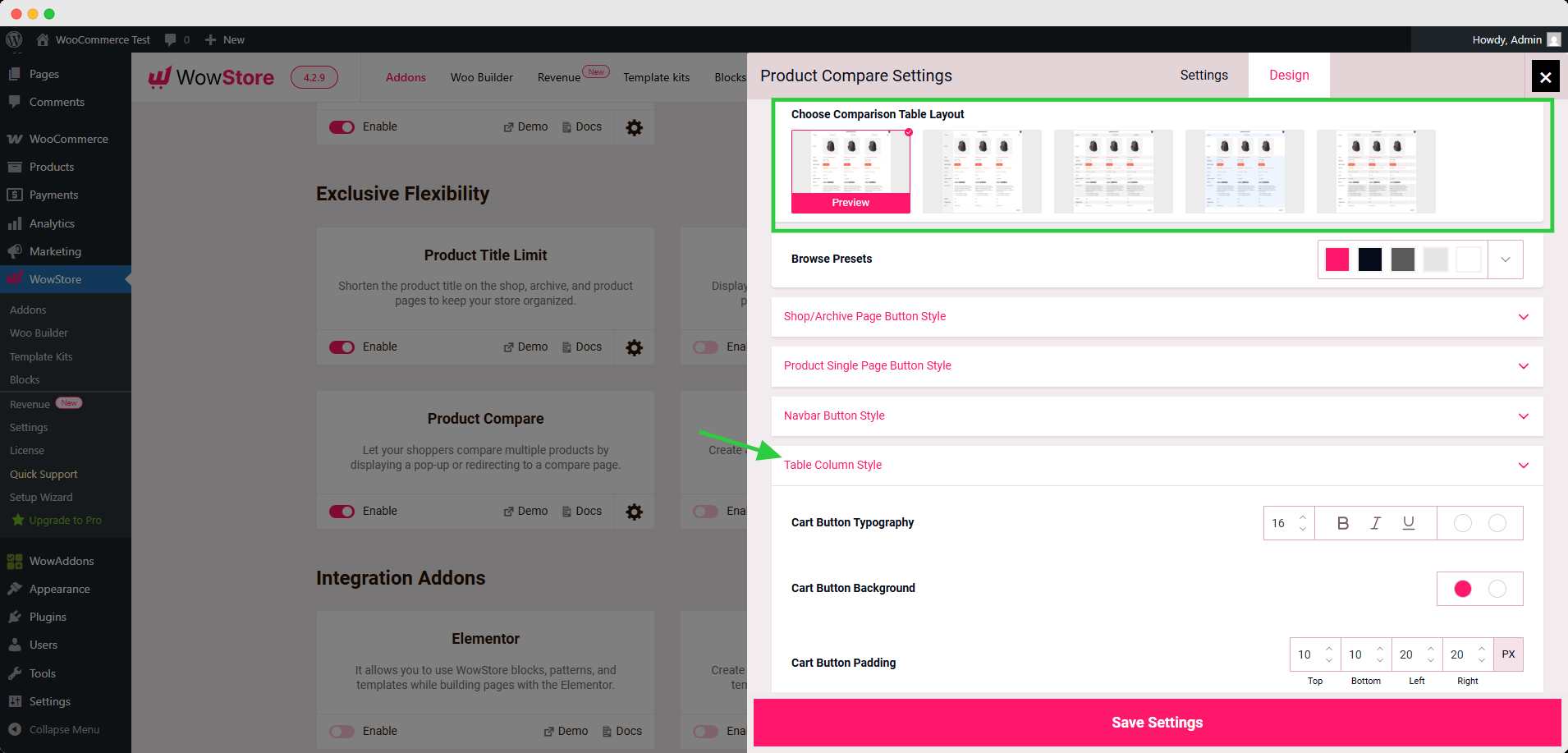Toggle Enable switch for Product Compare
The width and height of the screenshot is (1568, 753).
[342, 512]
